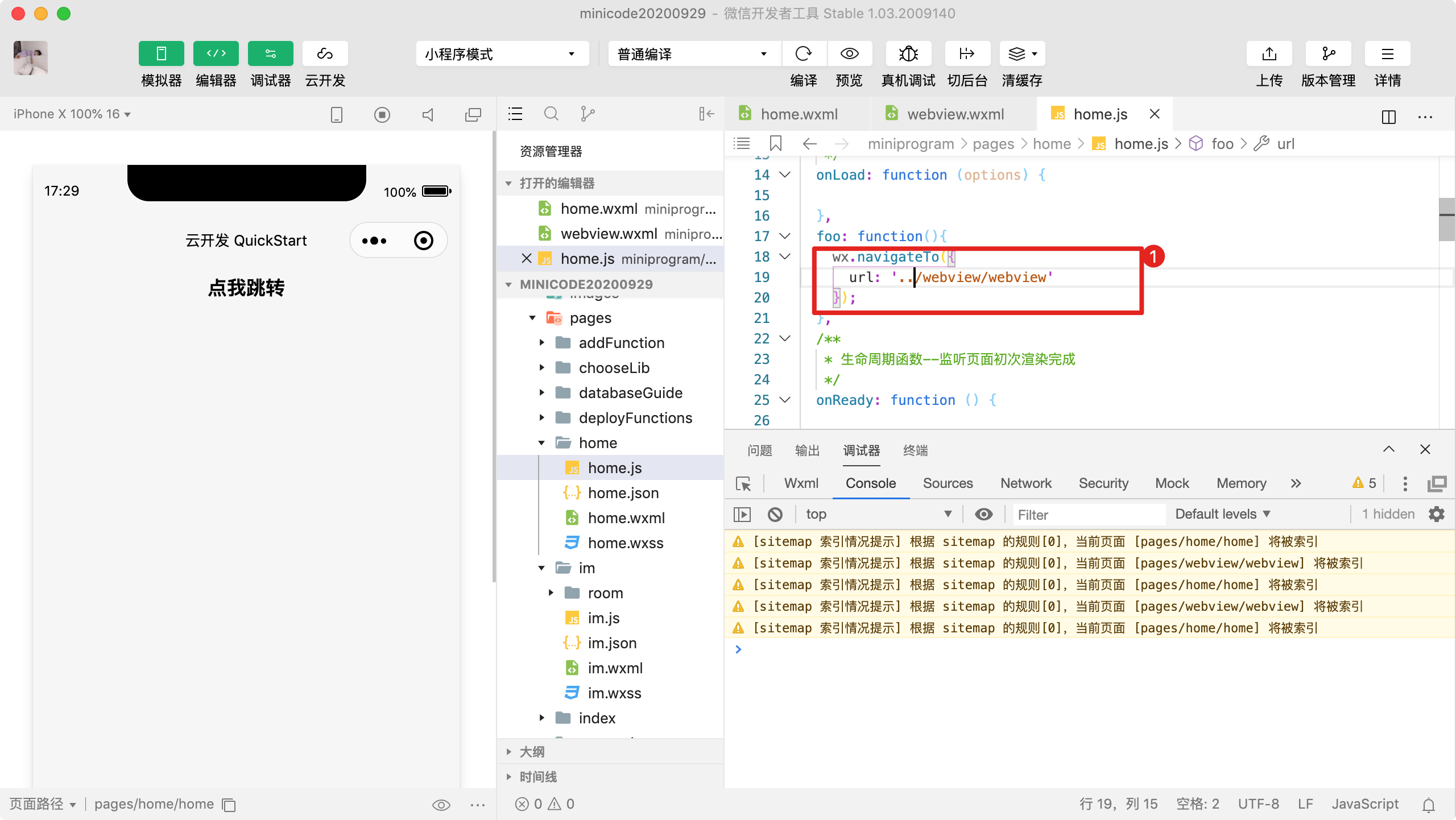Click the element inspector arrow icon
Screen dimensions: 1456x820
(x=743, y=483)
